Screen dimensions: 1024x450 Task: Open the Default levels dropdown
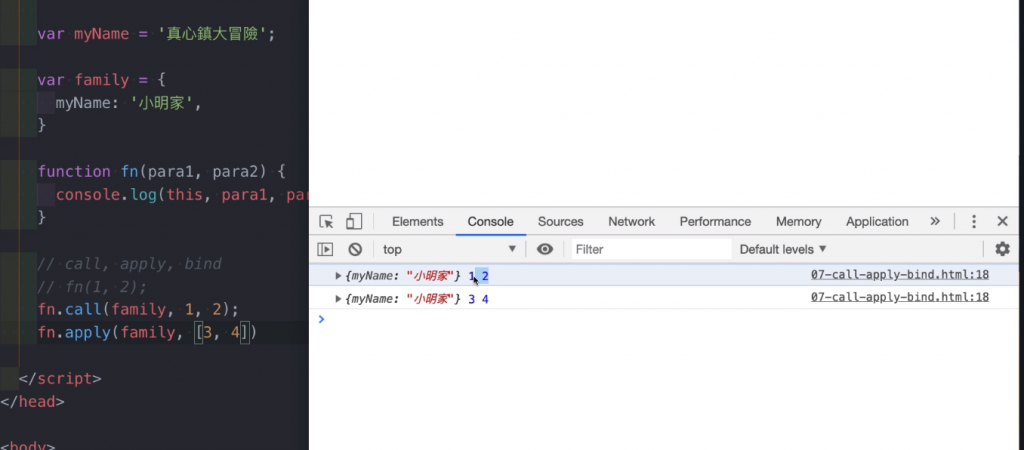click(x=783, y=249)
